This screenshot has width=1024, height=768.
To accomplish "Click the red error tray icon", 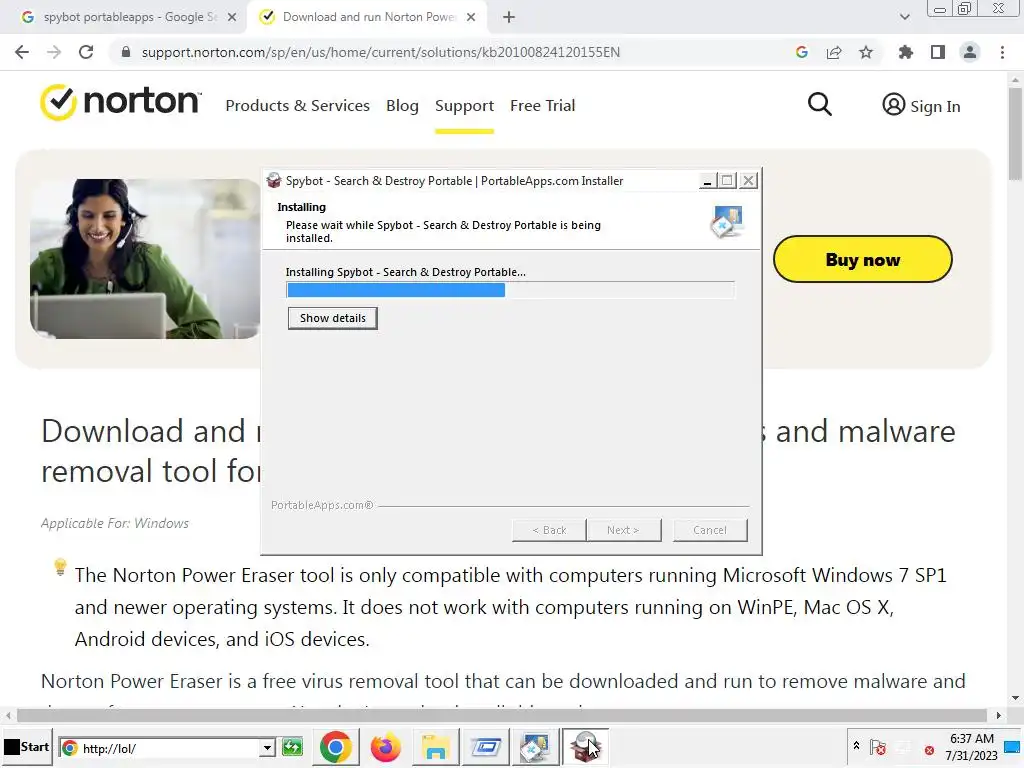I will pos(929,750).
